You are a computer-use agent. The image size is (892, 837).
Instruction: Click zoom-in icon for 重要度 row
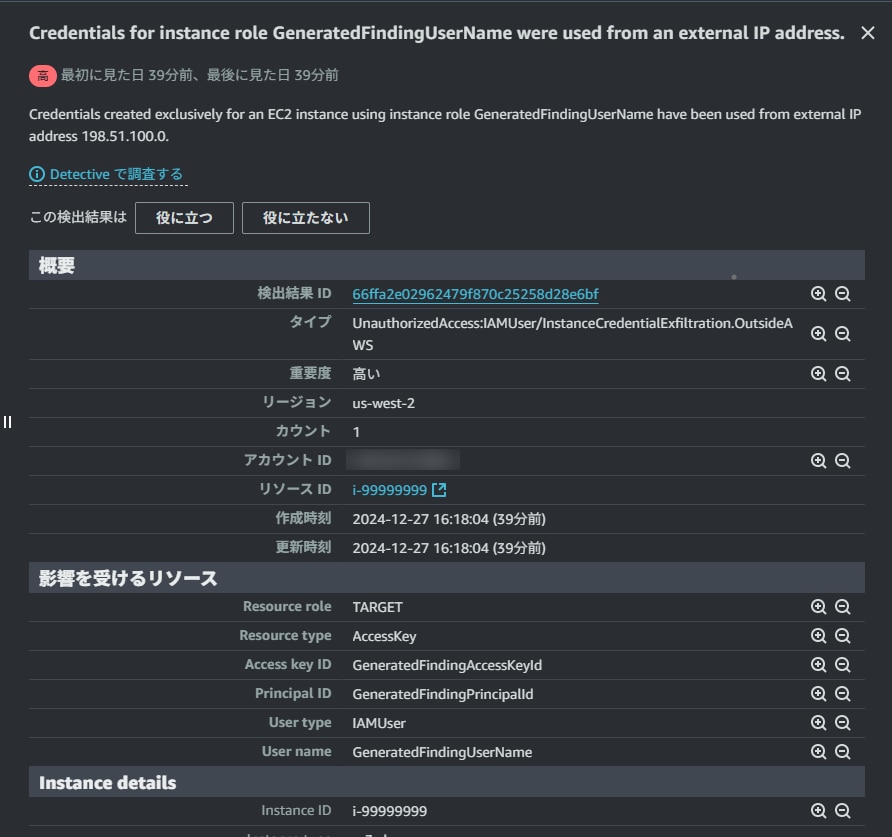click(x=818, y=374)
